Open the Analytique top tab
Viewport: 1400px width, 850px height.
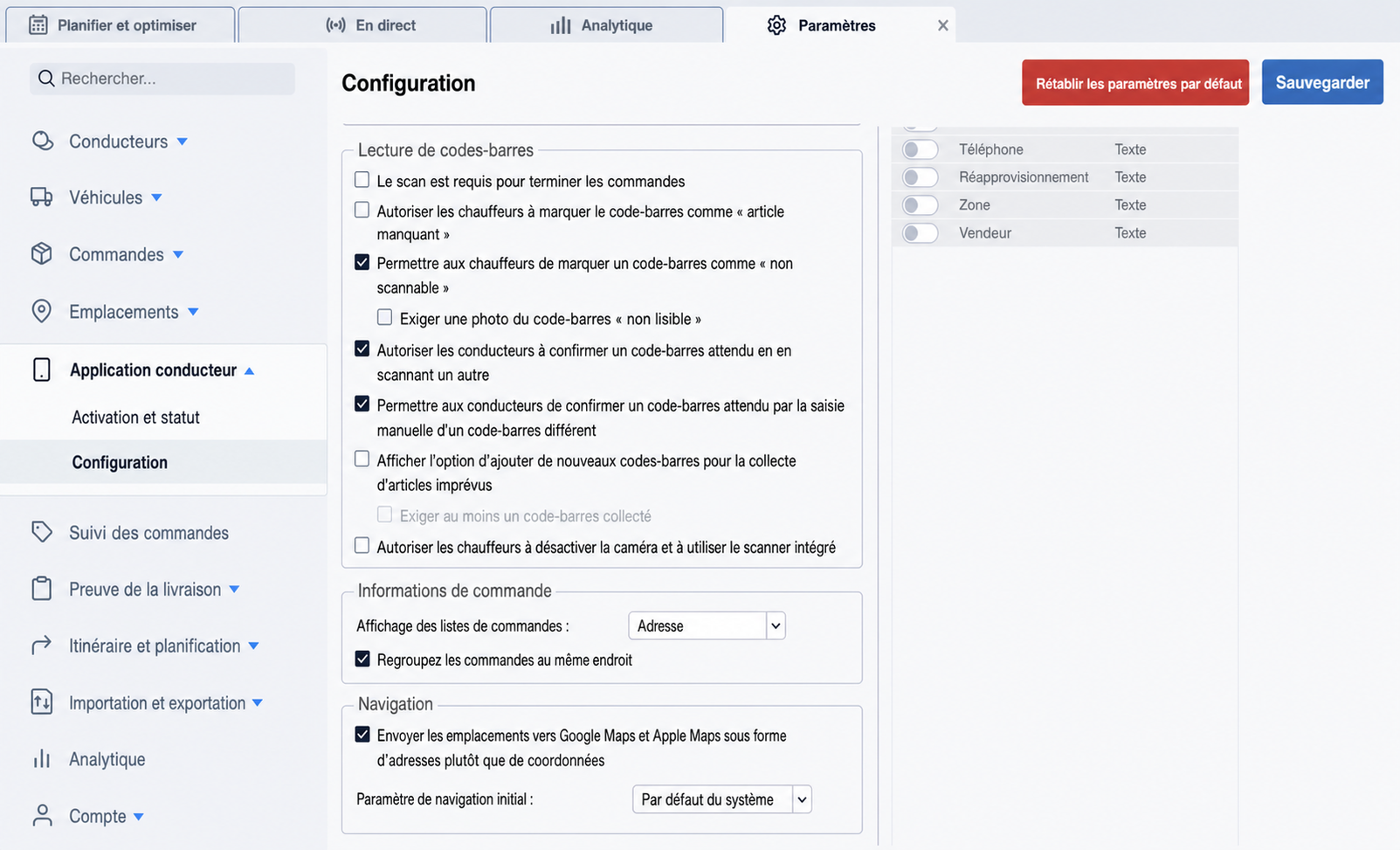coord(606,24)
